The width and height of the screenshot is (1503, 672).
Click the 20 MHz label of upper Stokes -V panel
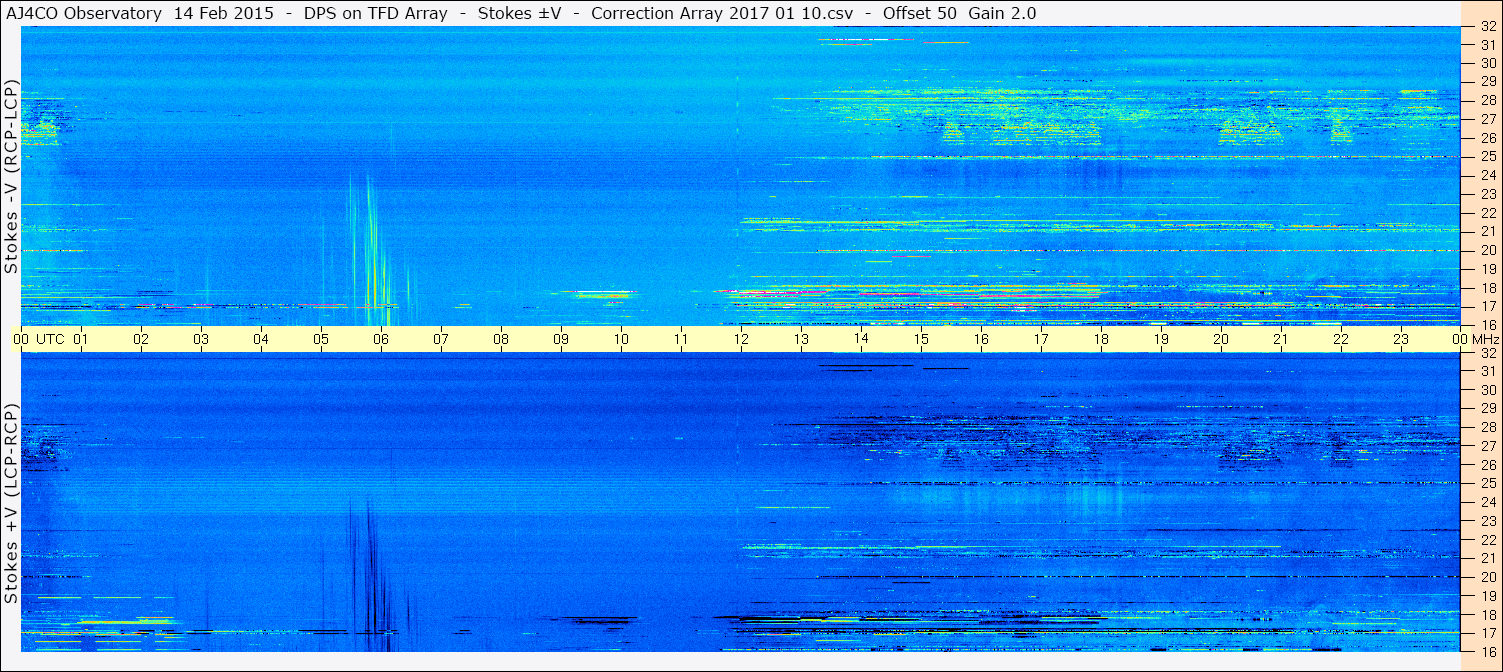pyautogui.click(x=1487, y=250)
